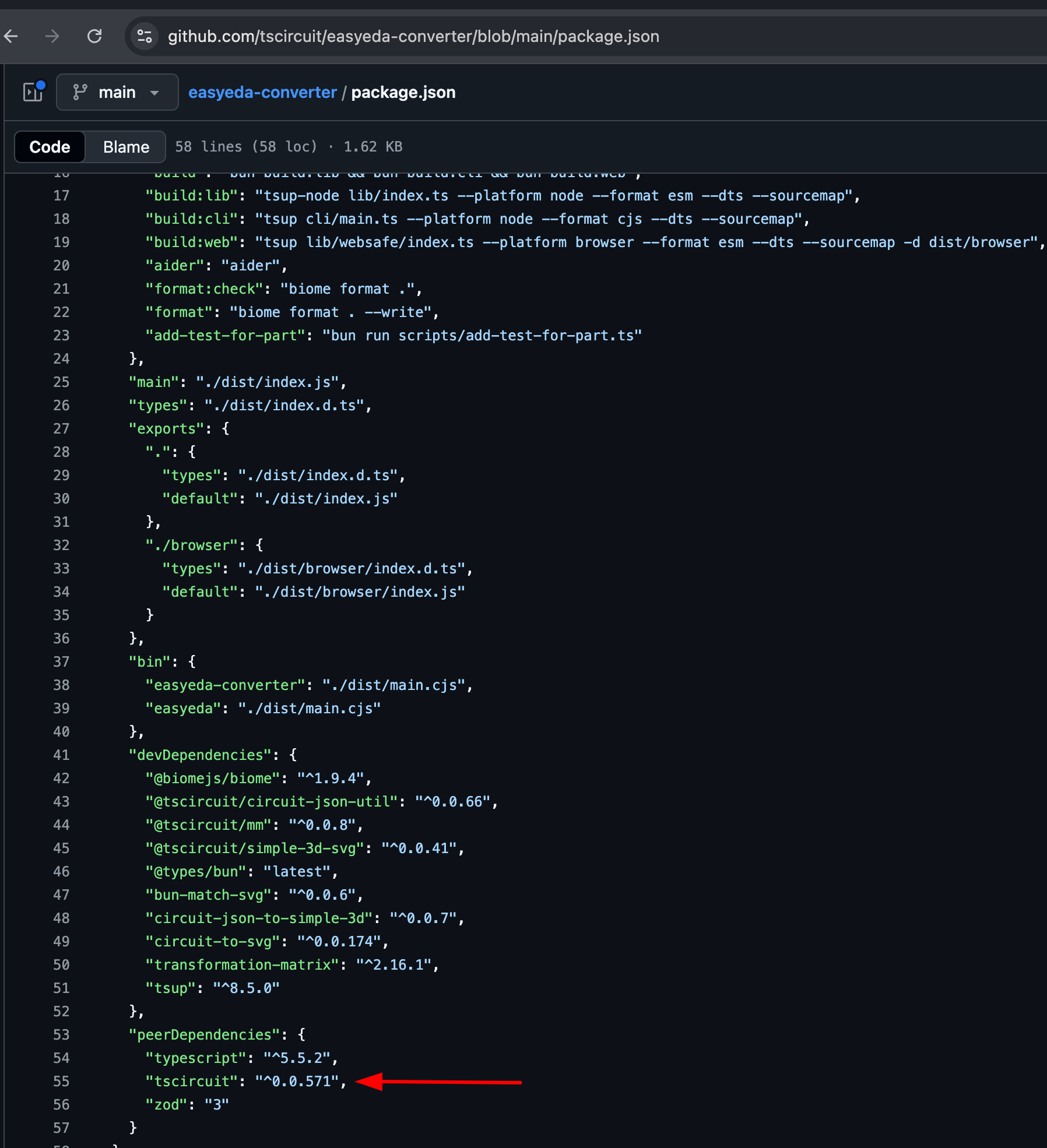Click the "@tscircuit/mm" dependency name
This screenshot has width=1047, height=1148.
coord(209,825)
